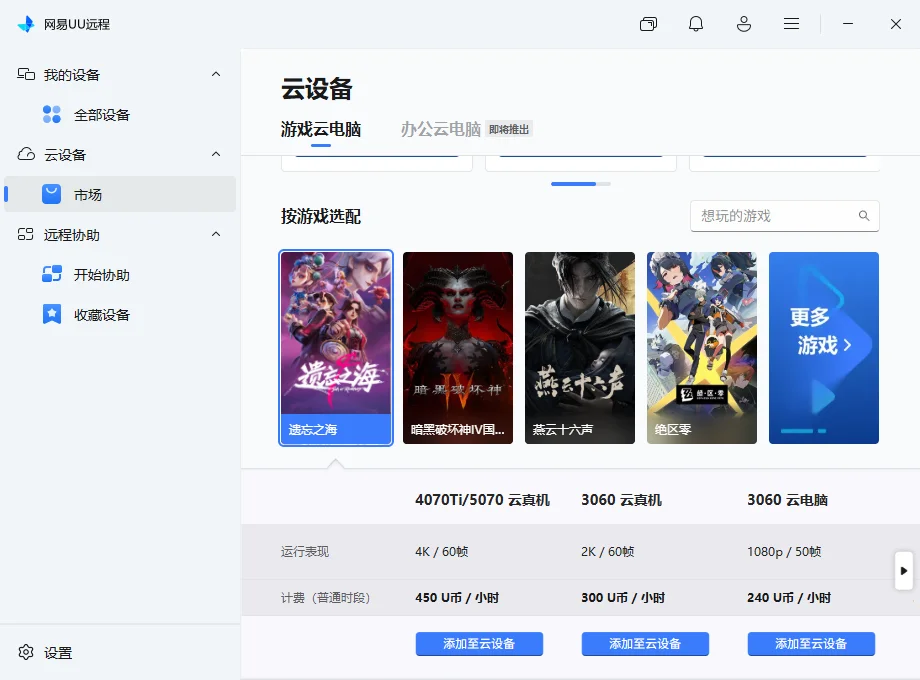The image size is (920, 680).
Task: Click the carousel page indicator bar
Action: click(581, 184)
